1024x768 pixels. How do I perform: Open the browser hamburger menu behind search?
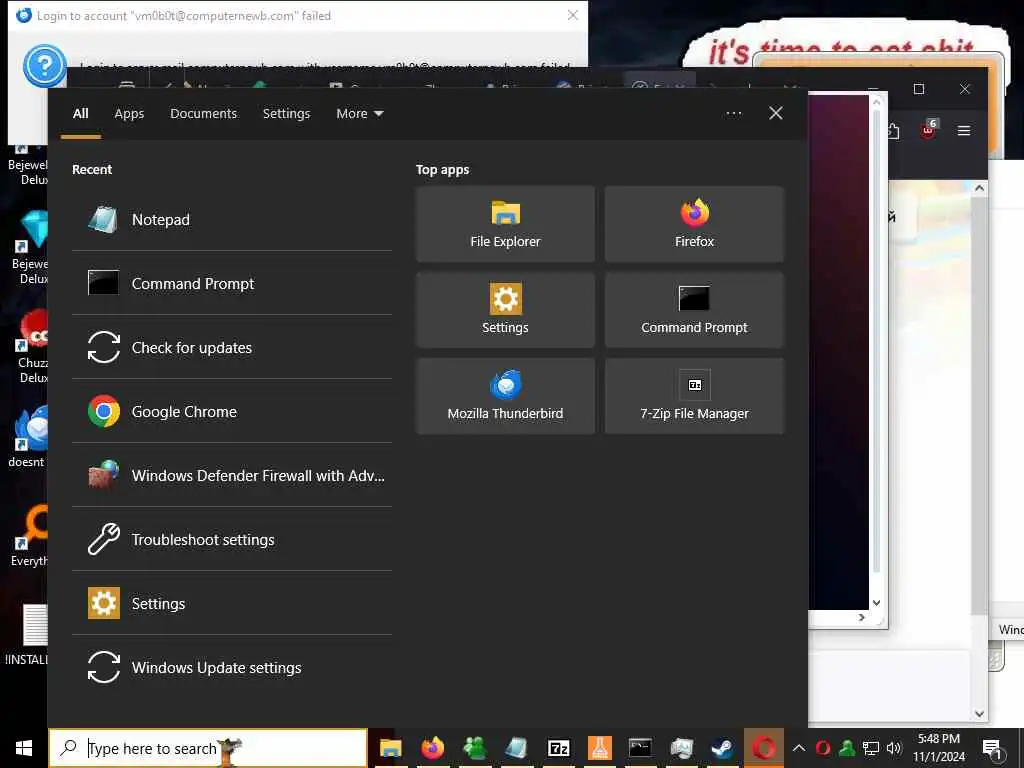(964, 131)
